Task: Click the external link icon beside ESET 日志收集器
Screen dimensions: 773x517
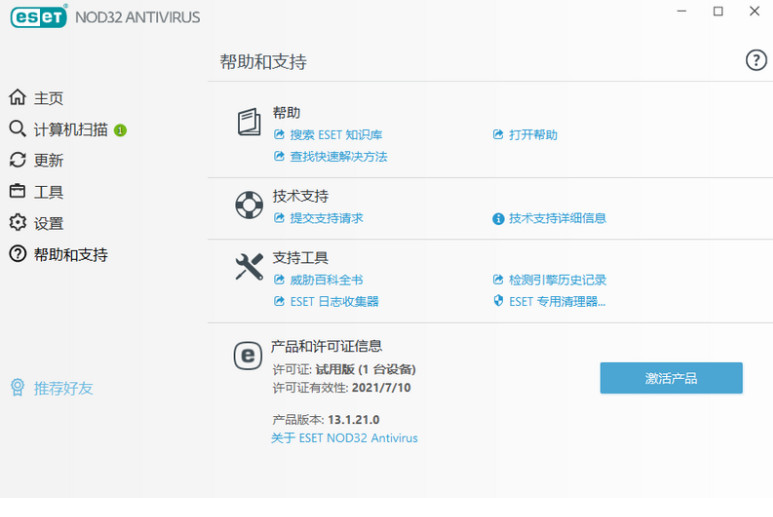Action: tap(279, 301)
